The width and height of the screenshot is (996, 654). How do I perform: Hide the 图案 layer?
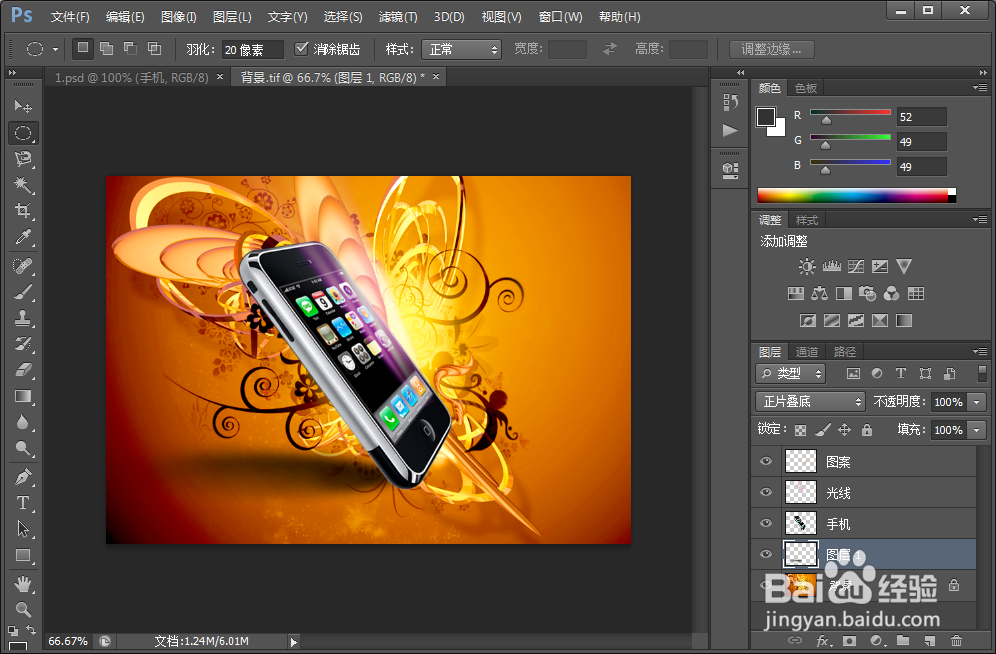[x=765, y=461]
